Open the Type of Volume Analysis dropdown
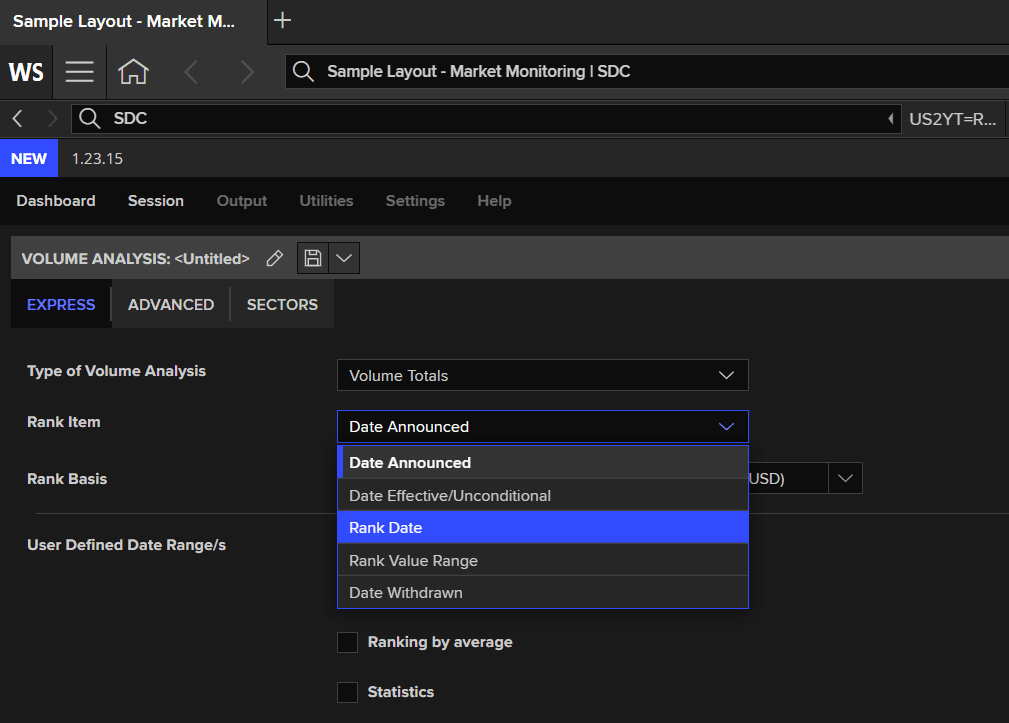Image resolution: width=1009 pixels, height=723 pixels. 542,375
